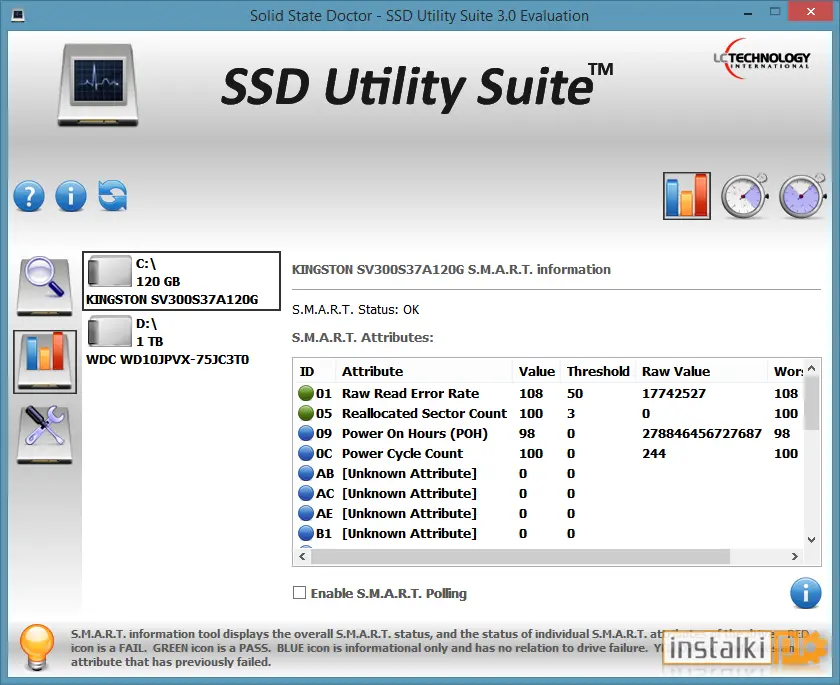This screenshot has height=685, width=840.
Task: Open the blue info icon in the toolbar
Action: (71, 197)
